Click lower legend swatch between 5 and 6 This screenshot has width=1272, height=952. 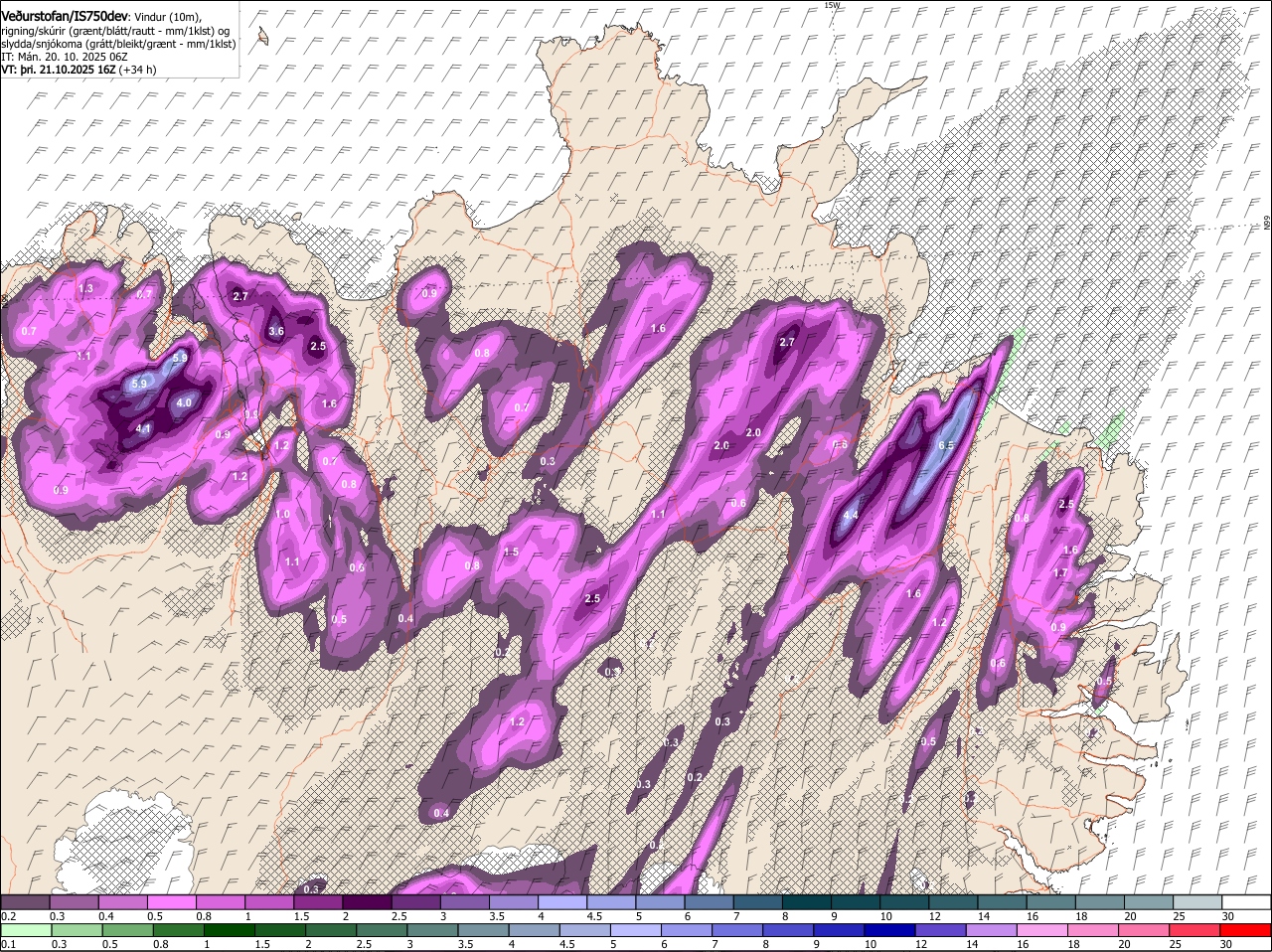[x=636, y=929]
